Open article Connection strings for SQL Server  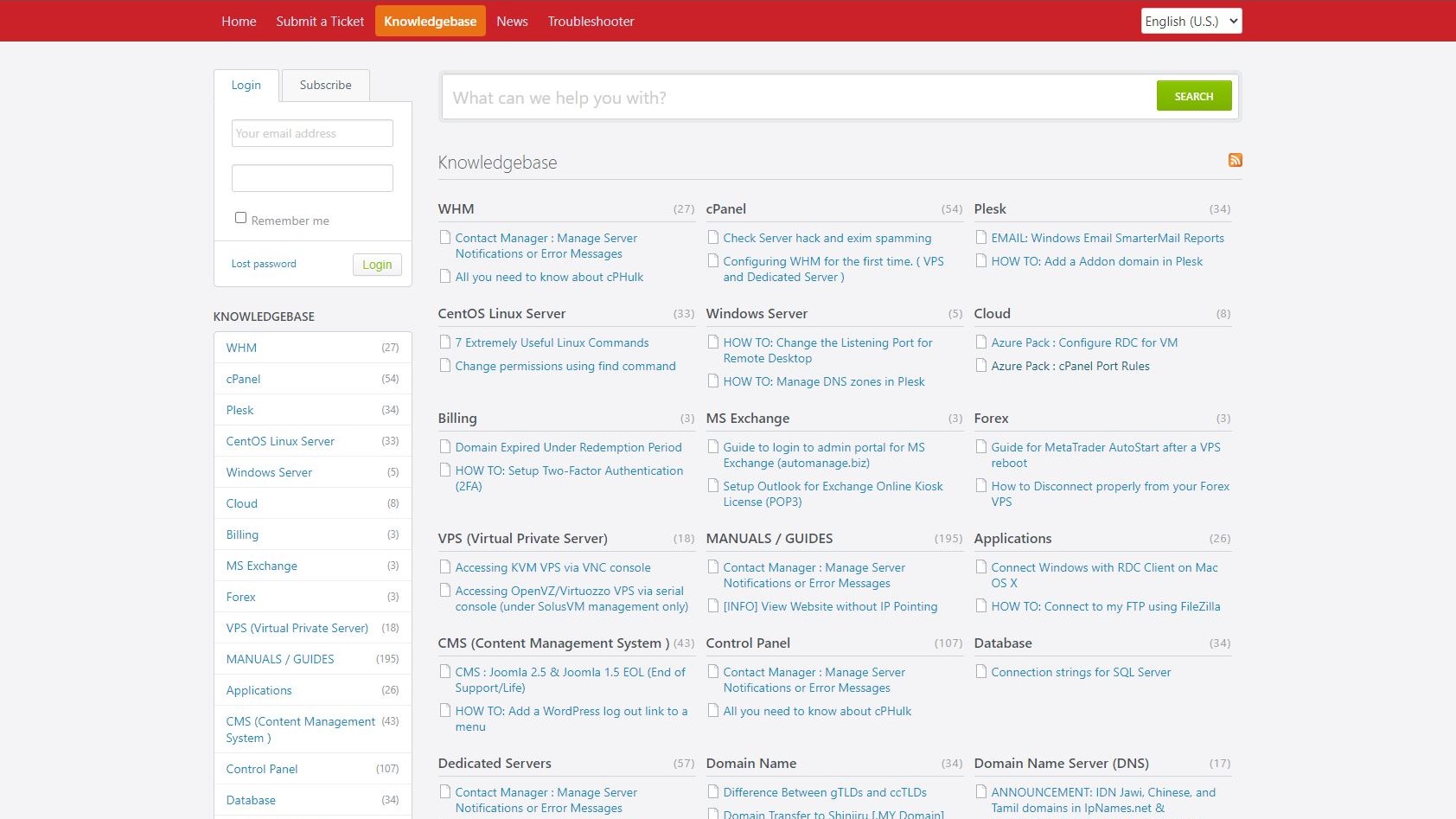(x=1081, y=672)
